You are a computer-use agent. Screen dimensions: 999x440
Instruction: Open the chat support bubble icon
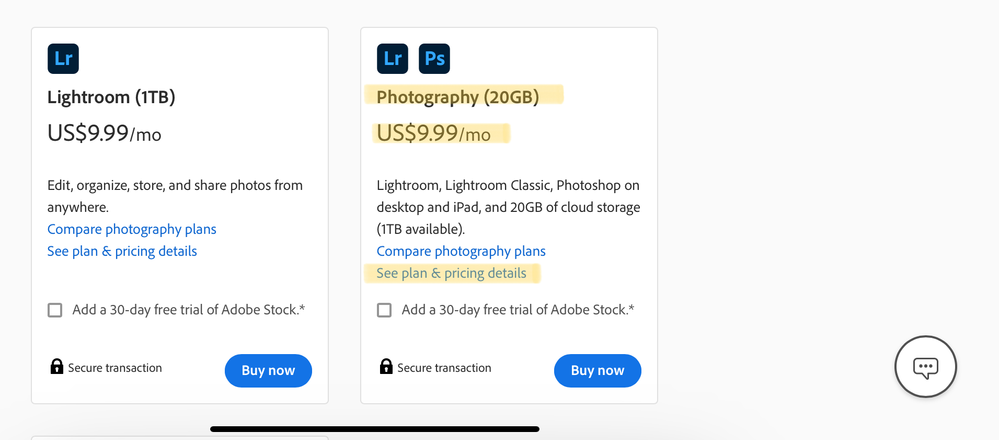(x=925, y=367)
